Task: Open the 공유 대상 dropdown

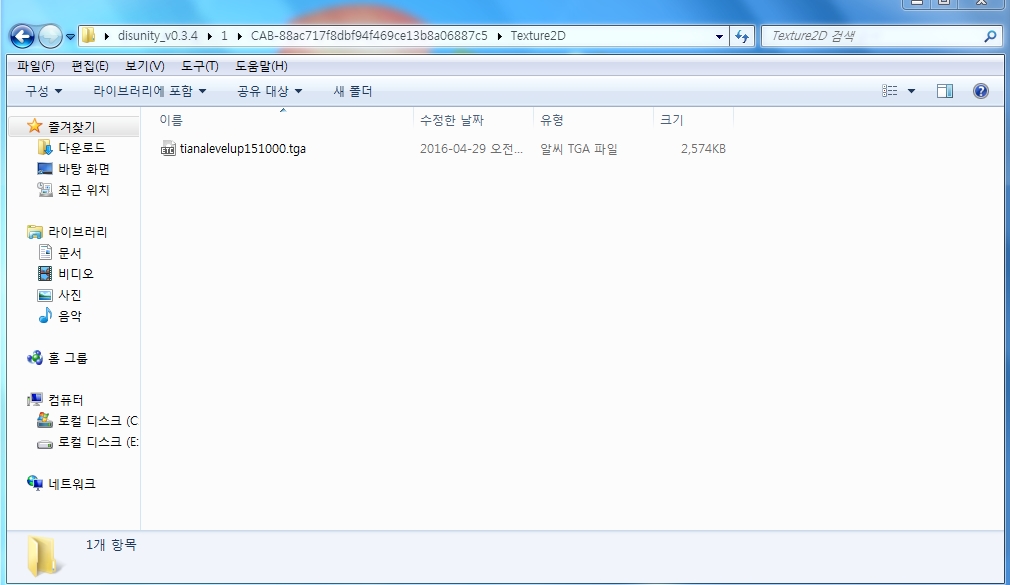Action: point(269,91)
